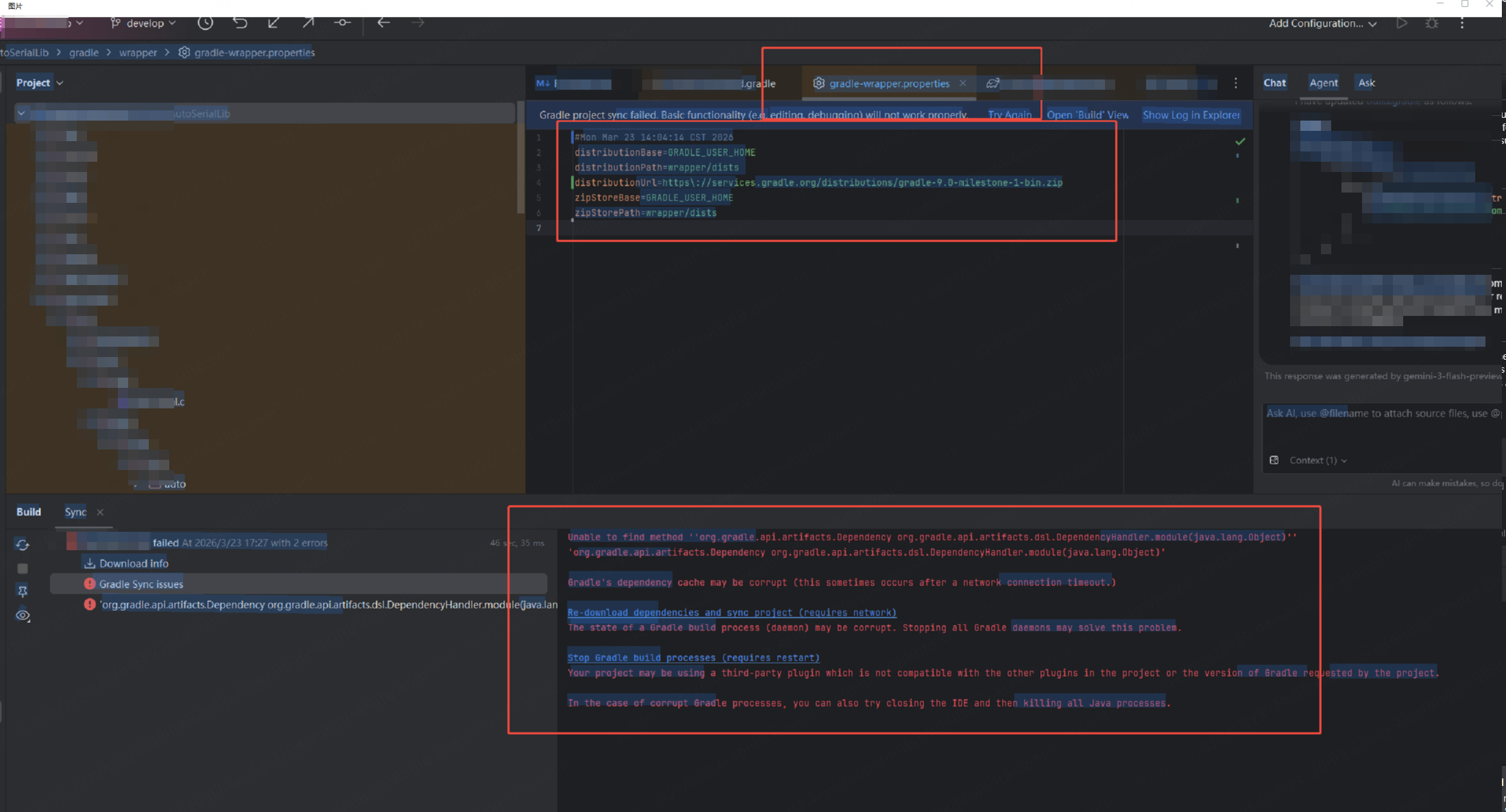Click the back navigation arrow in the toolbar
The height and width of the screenshot is (812, 1506).
coord(383,23)
